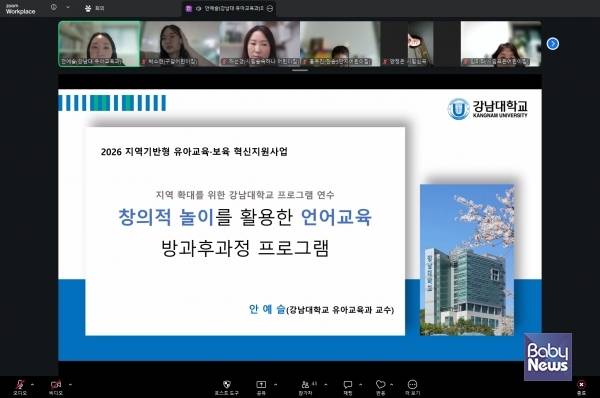Open the chat bubble icon

347,384
